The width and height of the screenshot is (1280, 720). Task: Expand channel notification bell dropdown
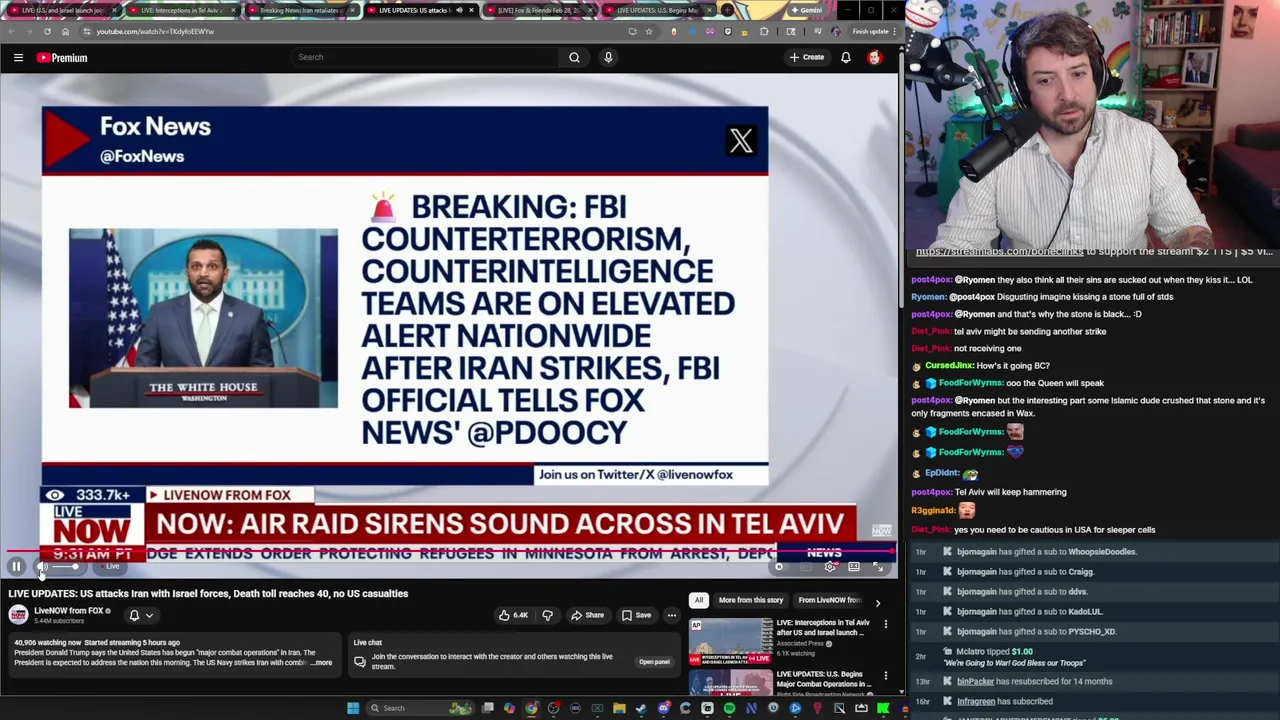pos(140,616)
